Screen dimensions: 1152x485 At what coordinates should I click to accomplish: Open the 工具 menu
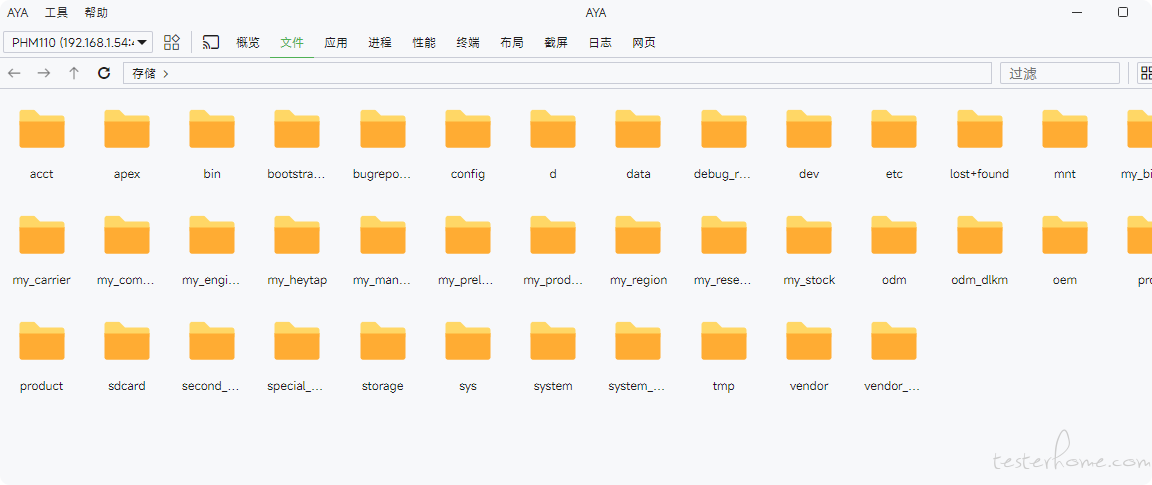coord(56,13)
